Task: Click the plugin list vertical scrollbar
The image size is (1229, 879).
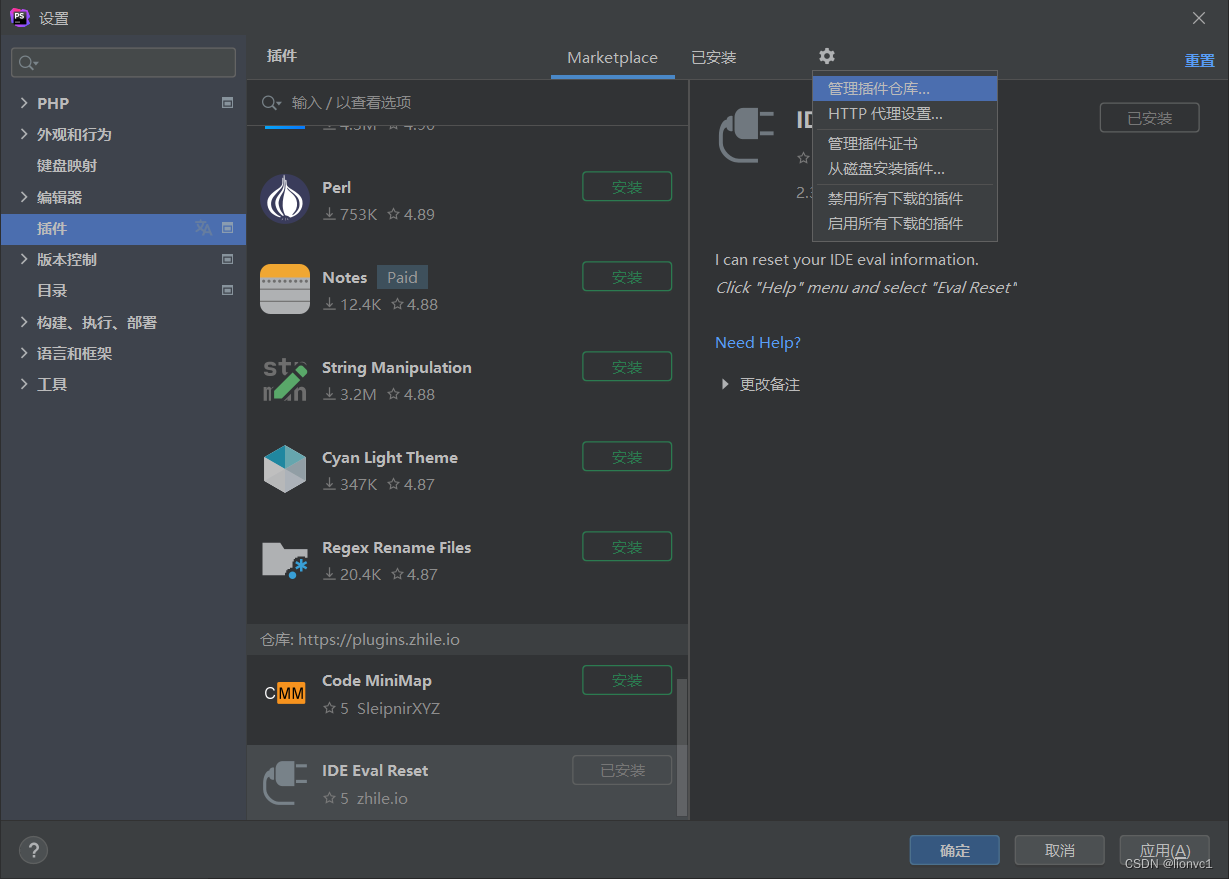Action: (x=683, y=747)
